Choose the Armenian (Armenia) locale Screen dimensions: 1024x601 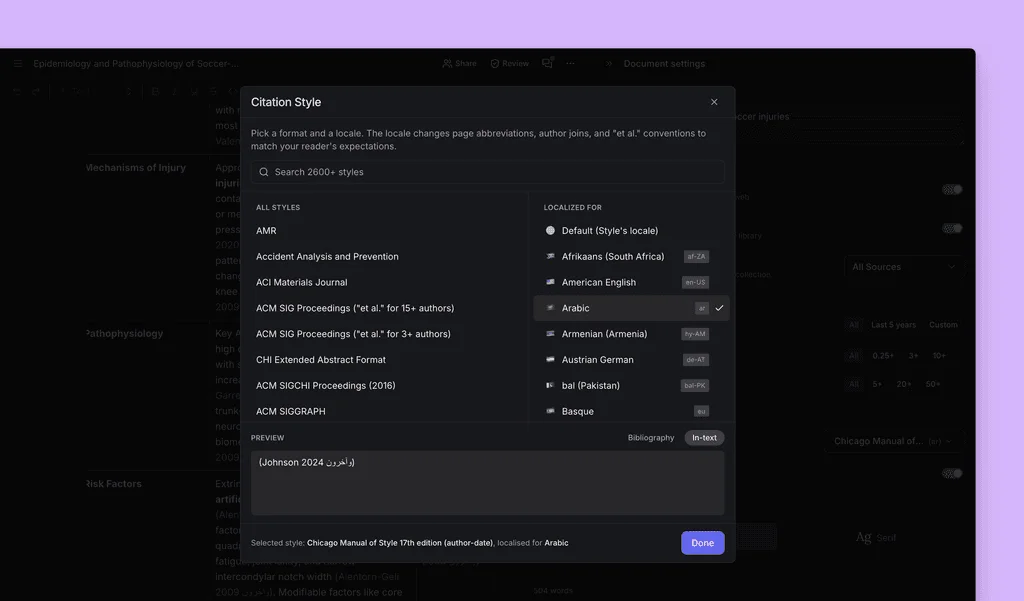pos(631,334)
